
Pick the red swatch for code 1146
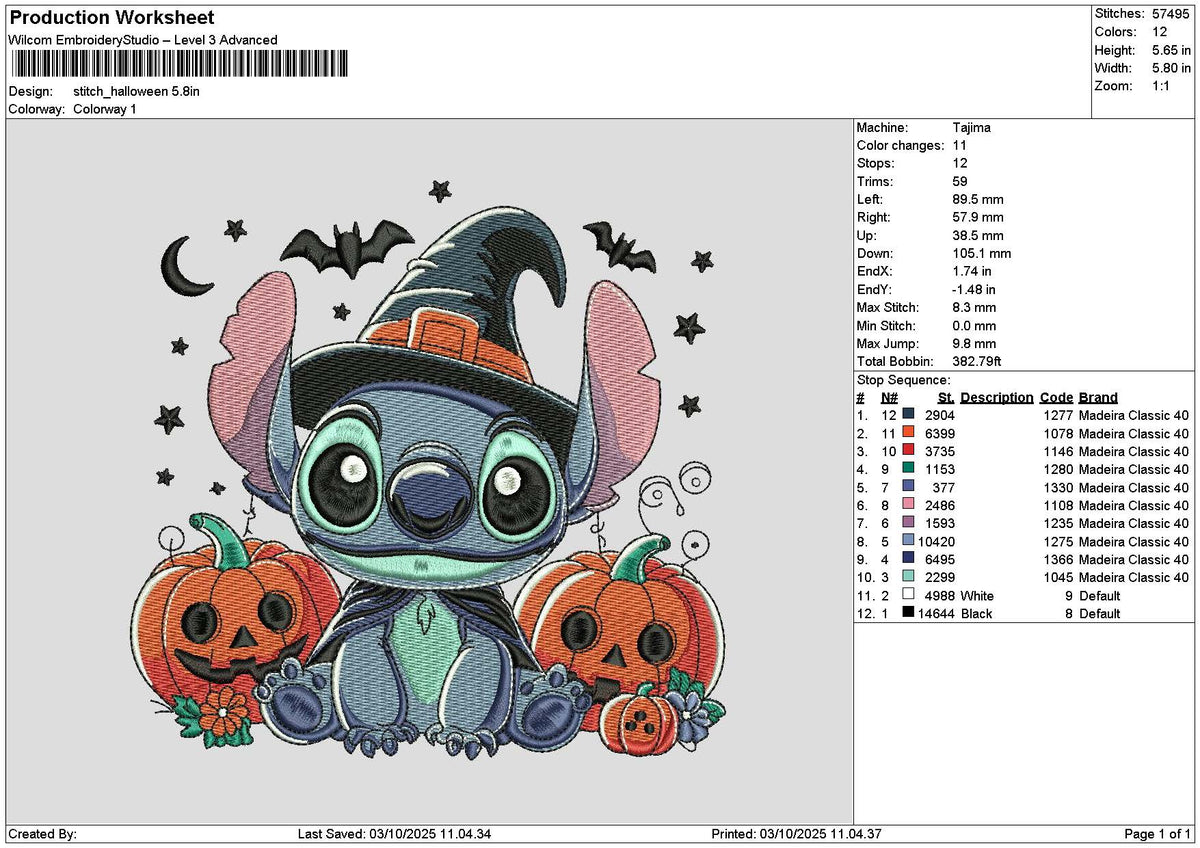click(908, 450)
